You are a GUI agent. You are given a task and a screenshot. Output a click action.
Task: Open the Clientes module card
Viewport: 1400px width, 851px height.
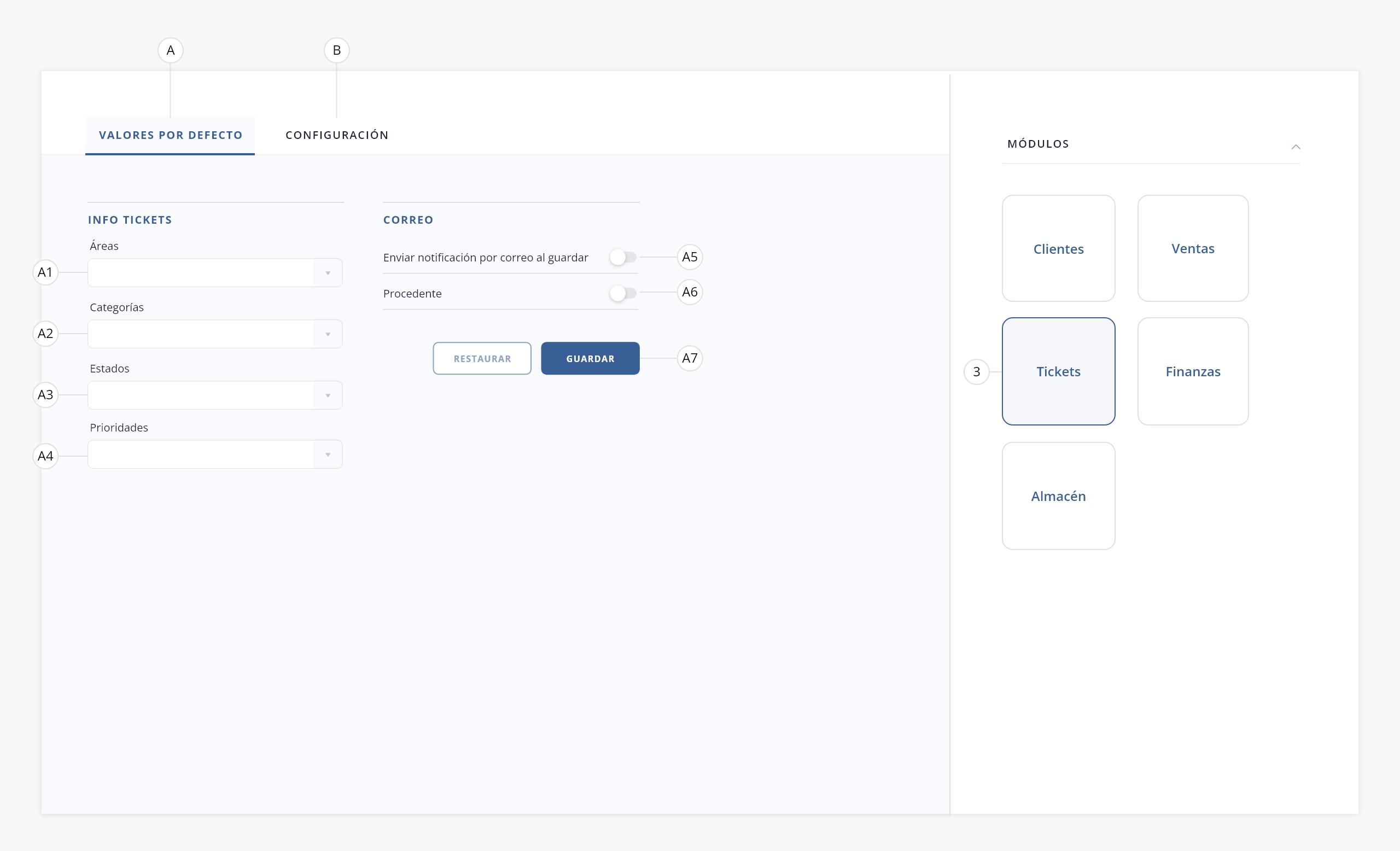click(x=1058, y=249)
